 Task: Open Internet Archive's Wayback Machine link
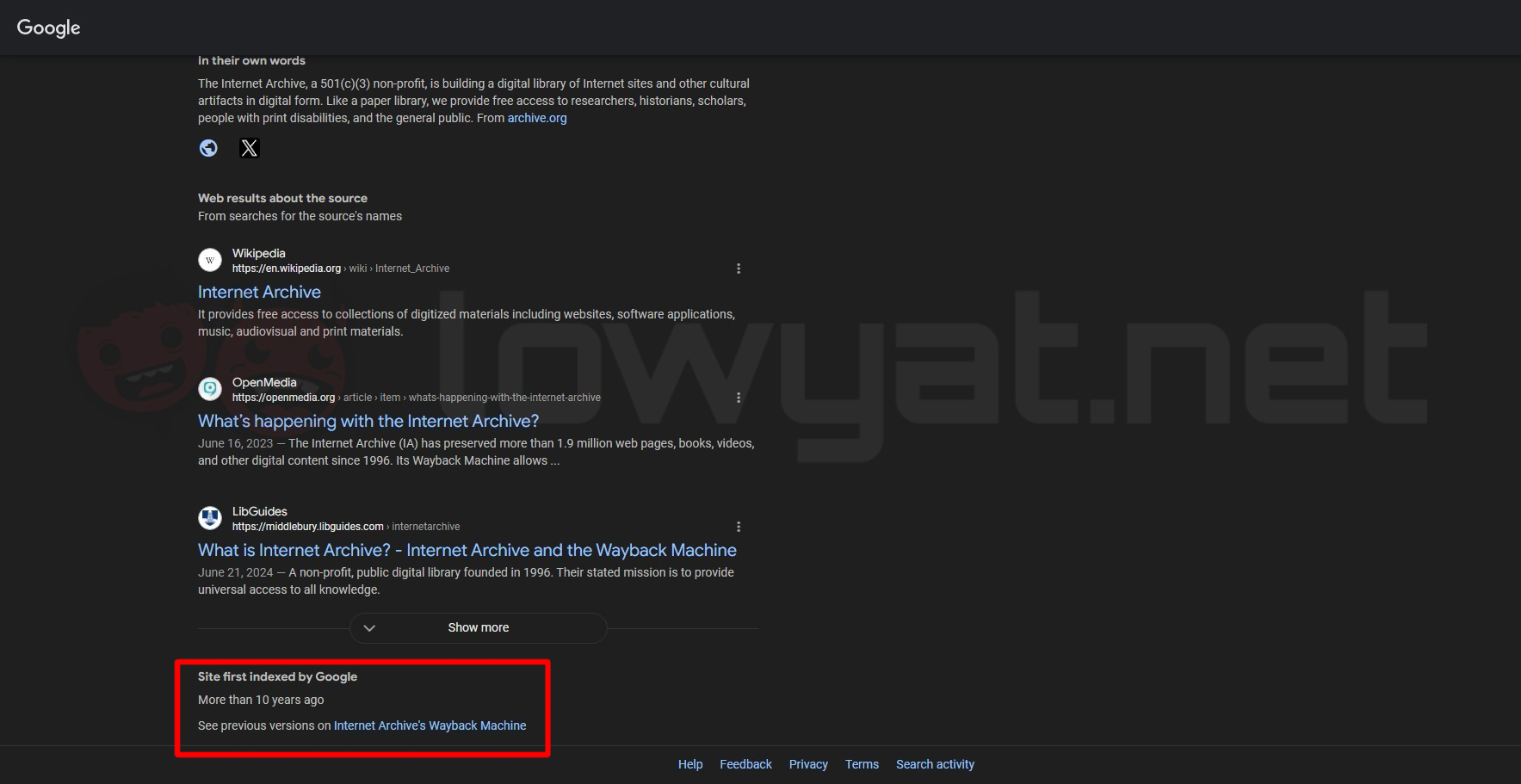coord(430,725)
